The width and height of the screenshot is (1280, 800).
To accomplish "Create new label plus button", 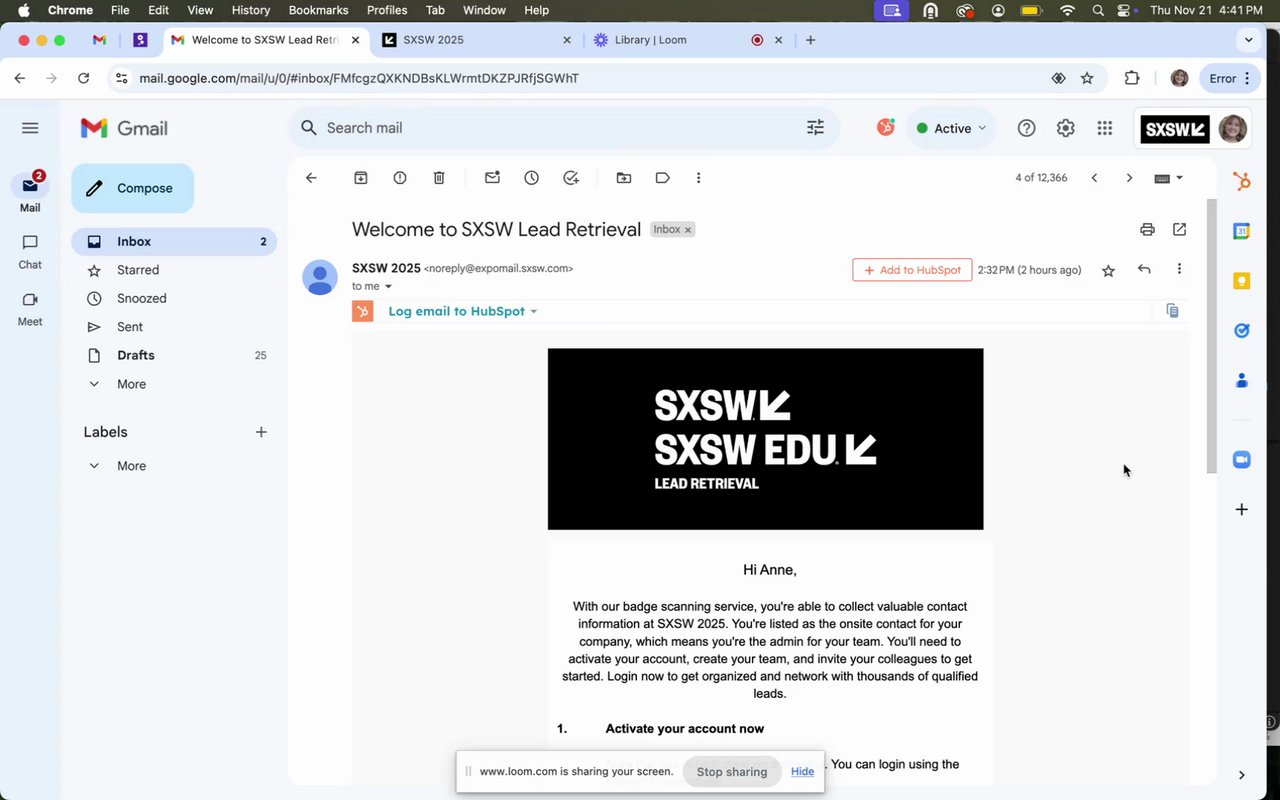I will [261, 432].
